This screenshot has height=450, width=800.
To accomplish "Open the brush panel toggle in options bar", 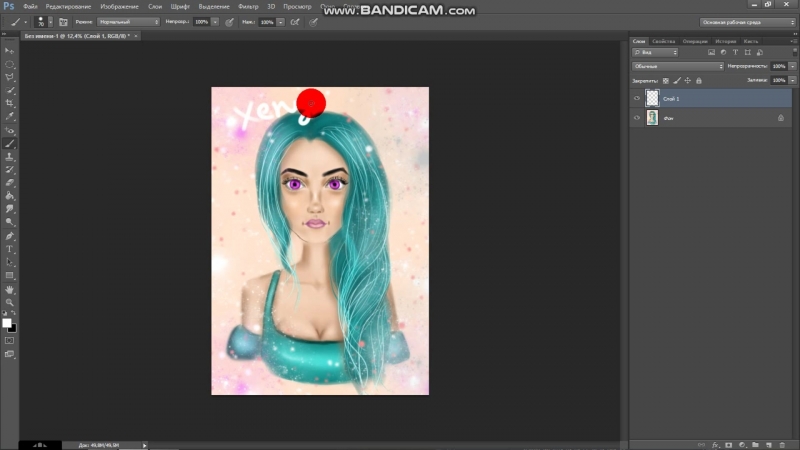I will pyautogui.click(x=63, y=22).
